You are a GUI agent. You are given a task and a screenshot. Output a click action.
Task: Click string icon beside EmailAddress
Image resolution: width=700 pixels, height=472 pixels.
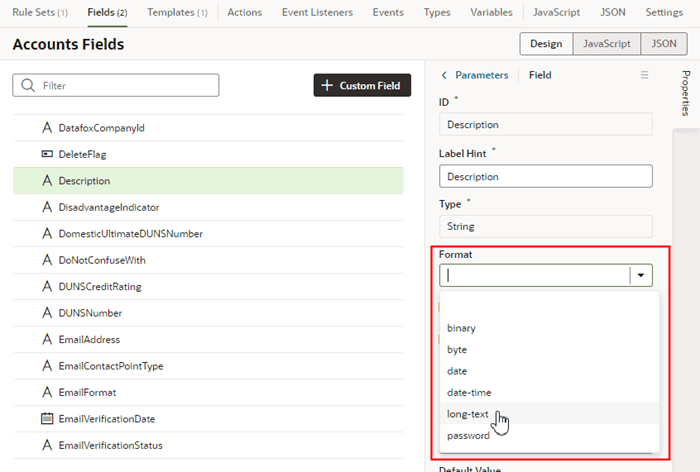click(x=47, y=339)
